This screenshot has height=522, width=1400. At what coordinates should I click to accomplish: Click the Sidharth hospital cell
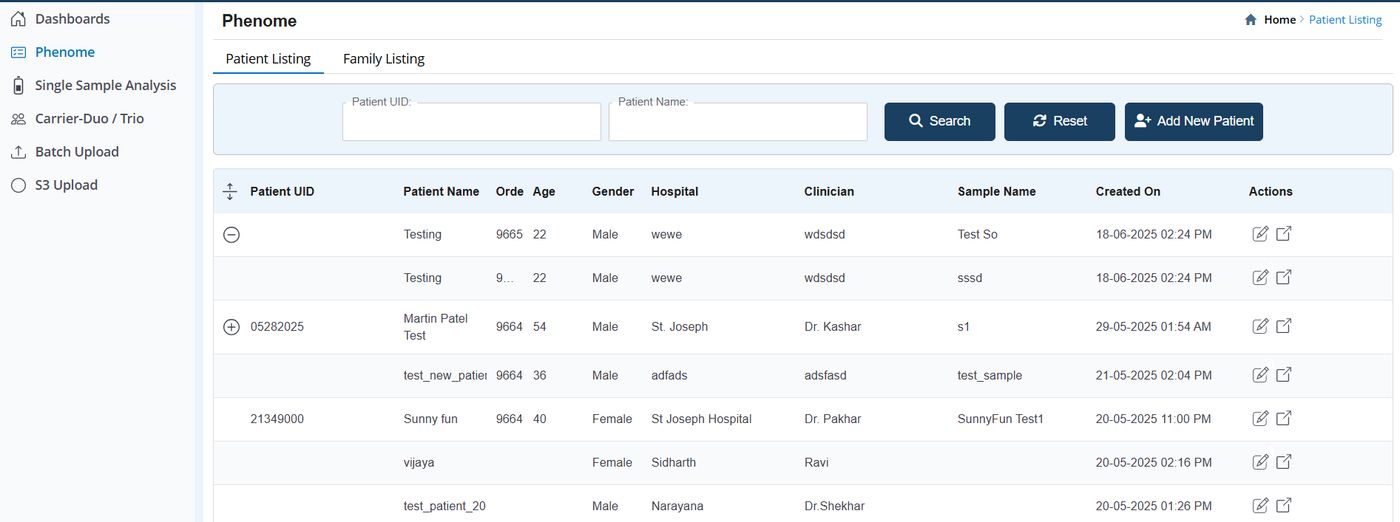pos(673,462)
